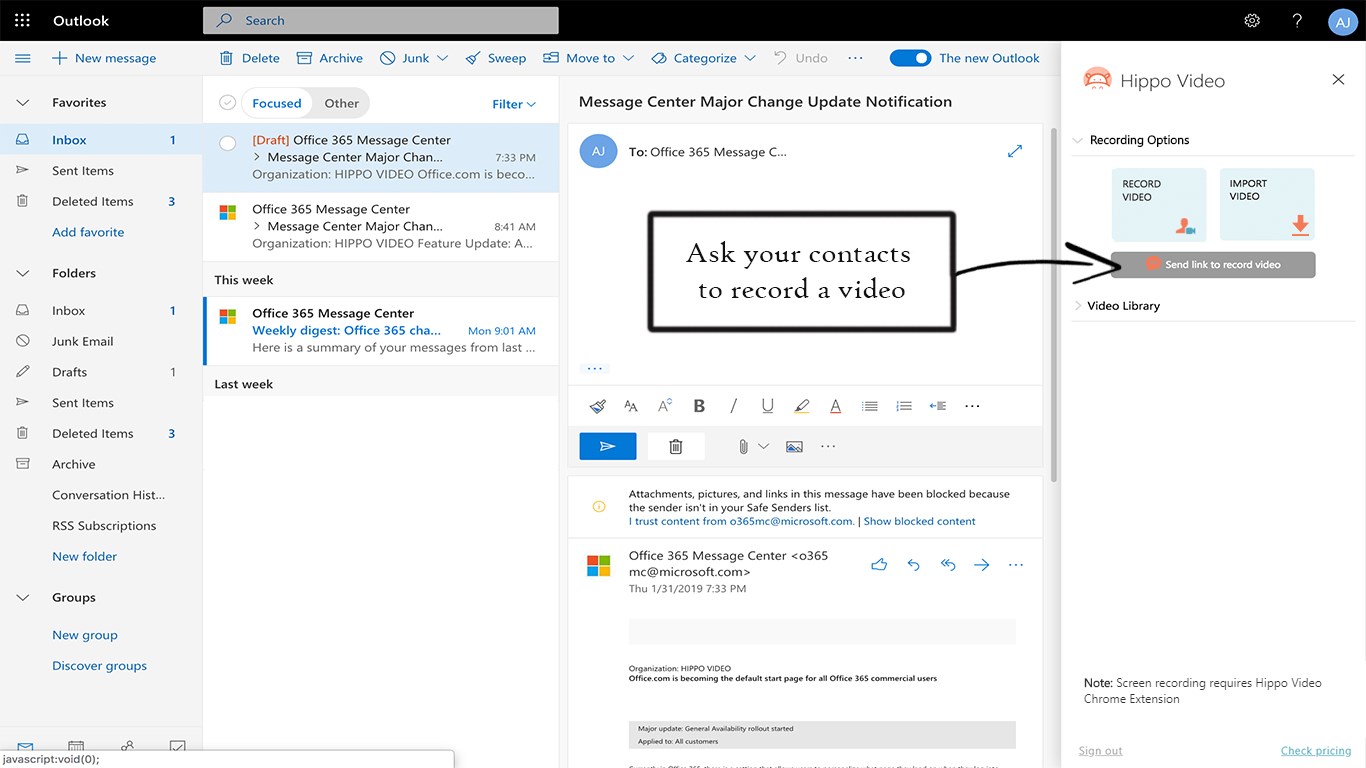Viewport: 1366px width, 768px height.
Task: Open the Filter dropdown
Action: click(x=514, y=104)
